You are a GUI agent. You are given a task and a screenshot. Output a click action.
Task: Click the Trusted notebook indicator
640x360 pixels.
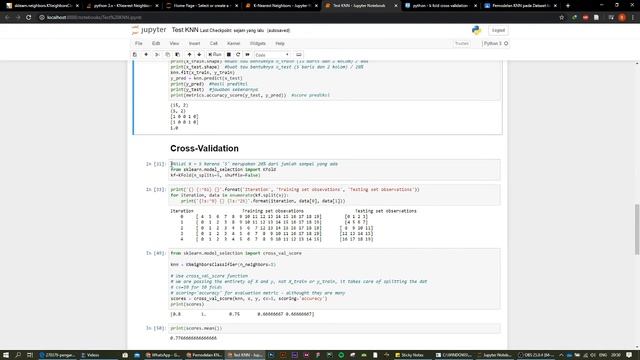[462, 43]
